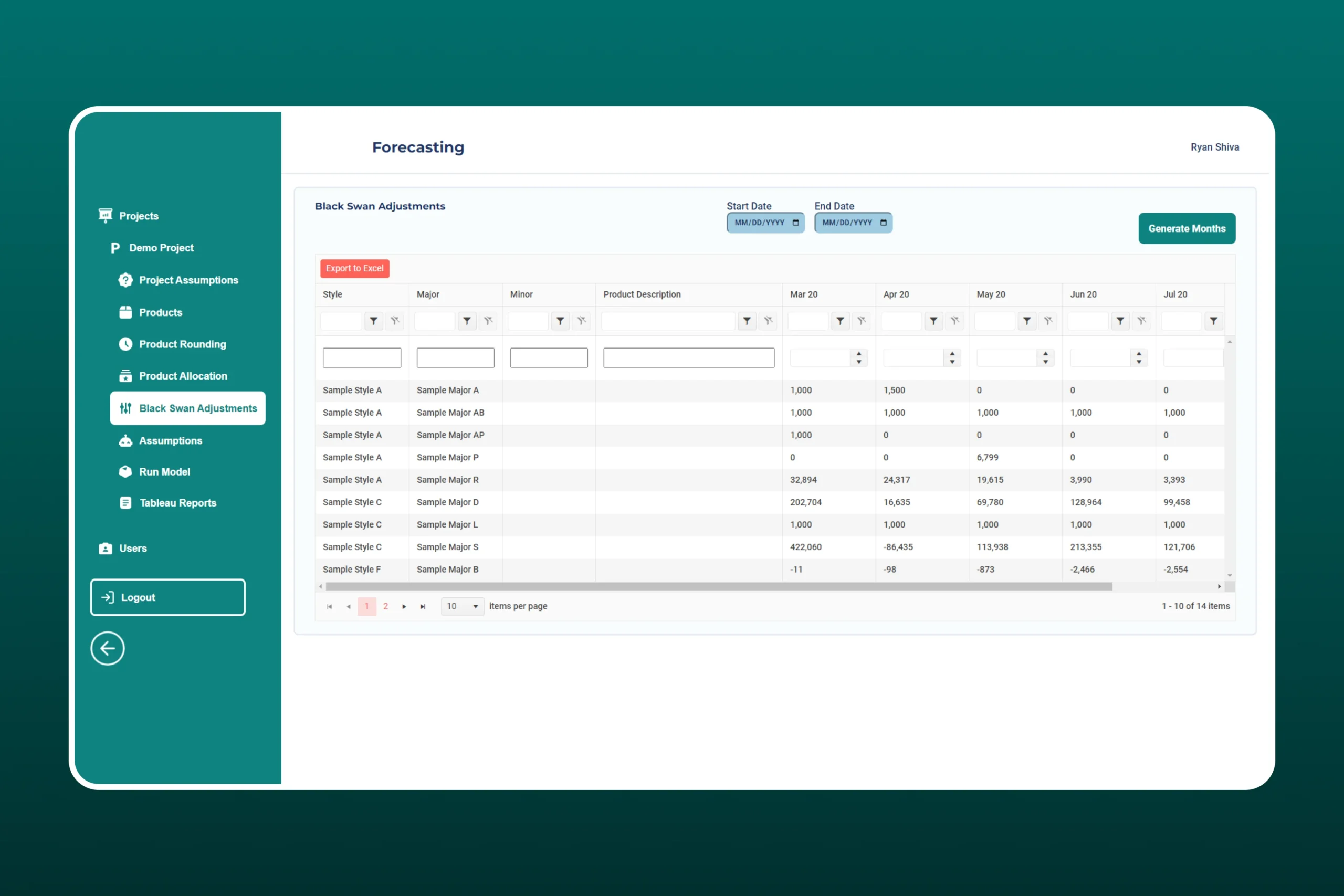Image resolution: width=1344 pixels, height=896 pixels.
Task: Click the horizontal scrollbar under the grid
Action: [x=719, y=586]
